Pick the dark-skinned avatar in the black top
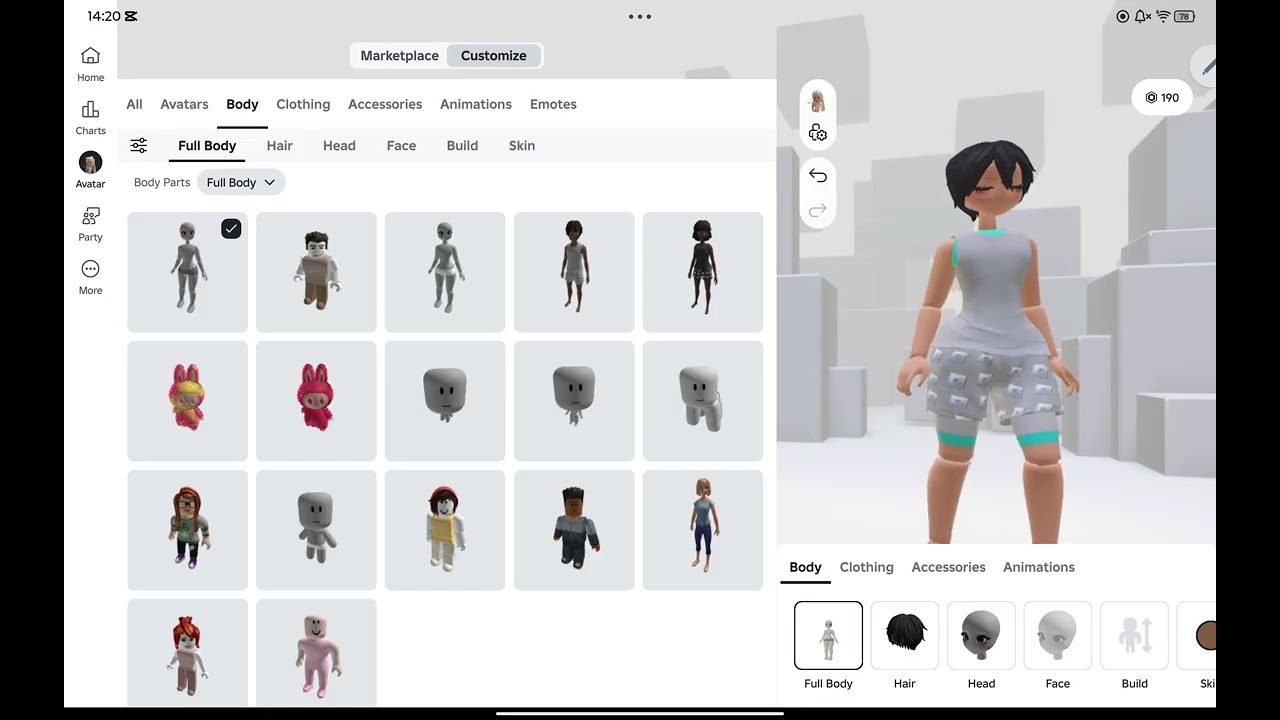 tap(703, 272)
